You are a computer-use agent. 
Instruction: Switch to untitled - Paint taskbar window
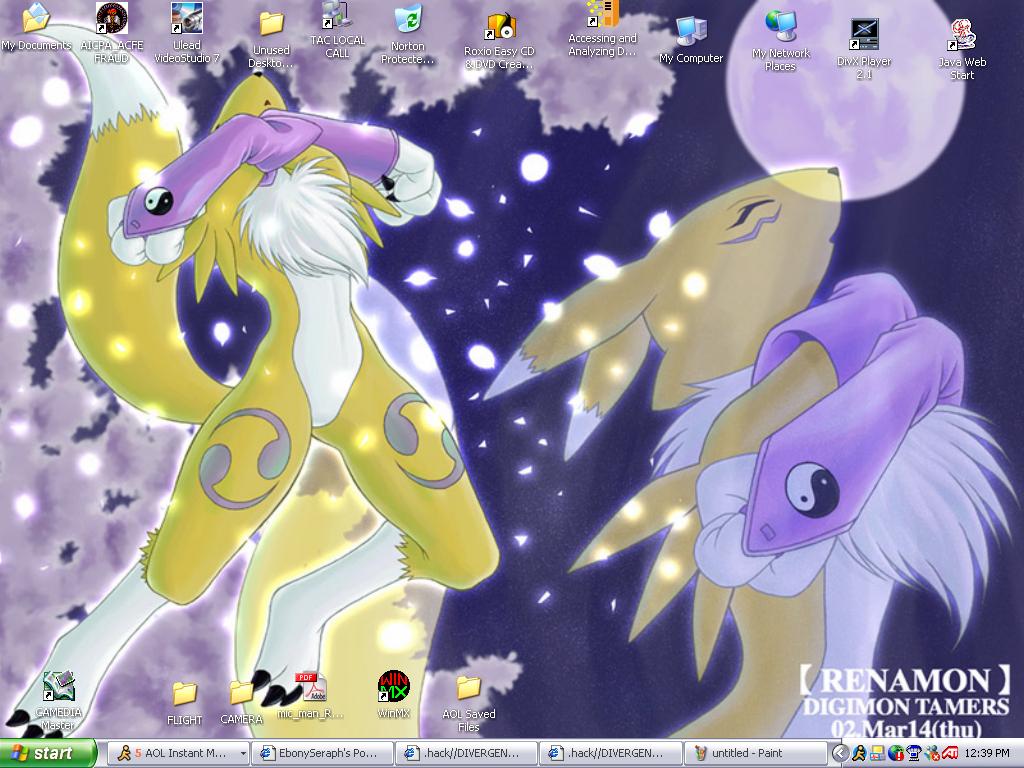[x=755, y=754]
